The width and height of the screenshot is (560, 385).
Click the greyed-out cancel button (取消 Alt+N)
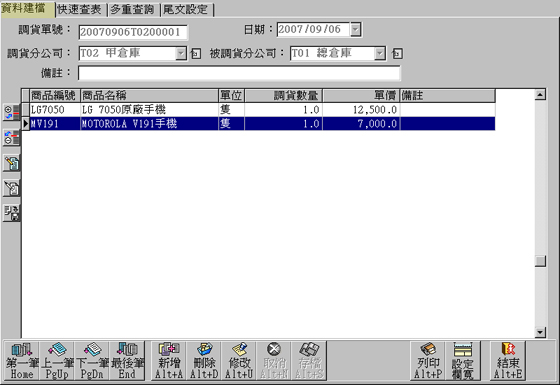coord(274,361)
